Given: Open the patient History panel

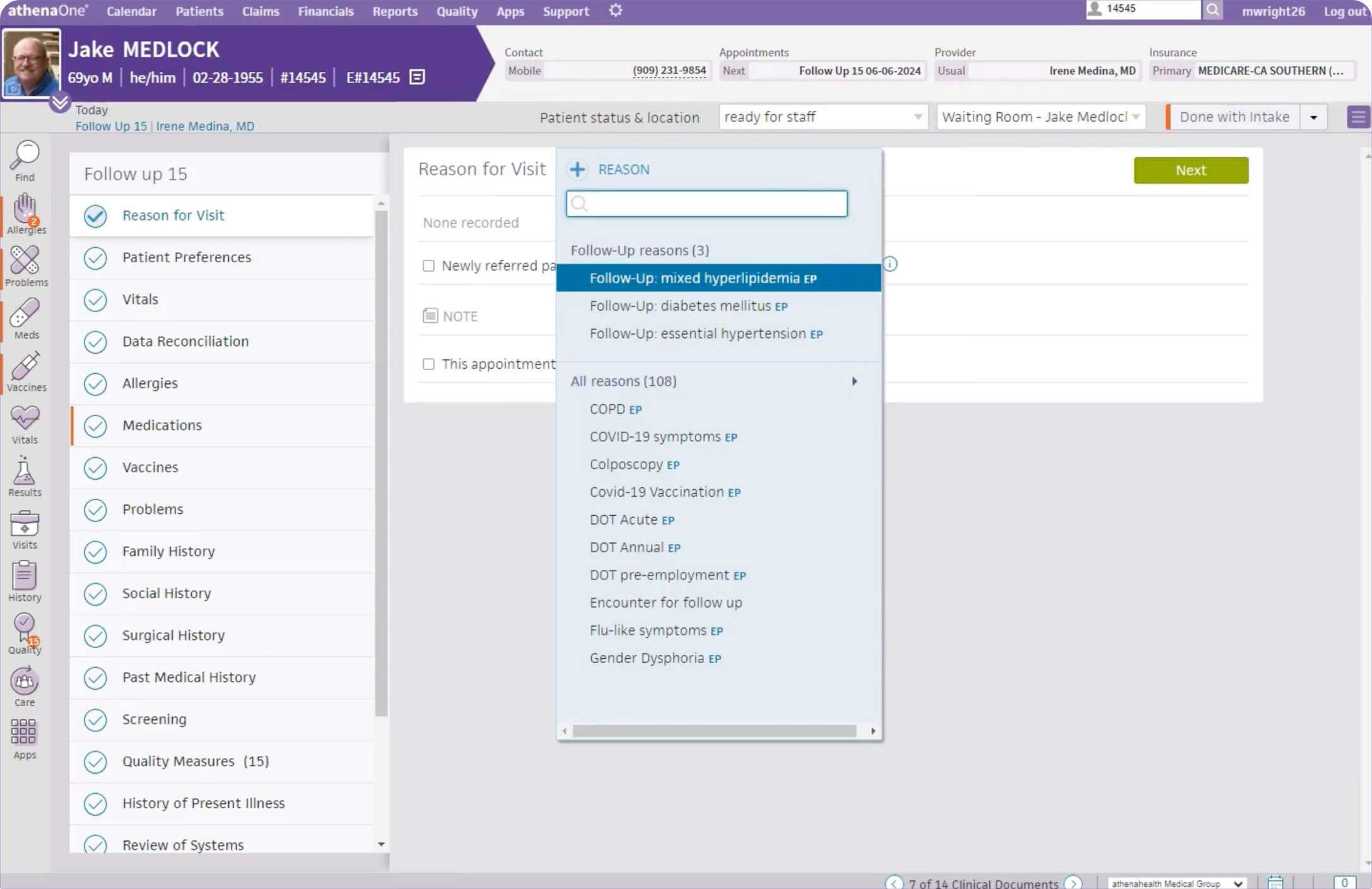Looking at the screenshot, I should pos(24,580).
